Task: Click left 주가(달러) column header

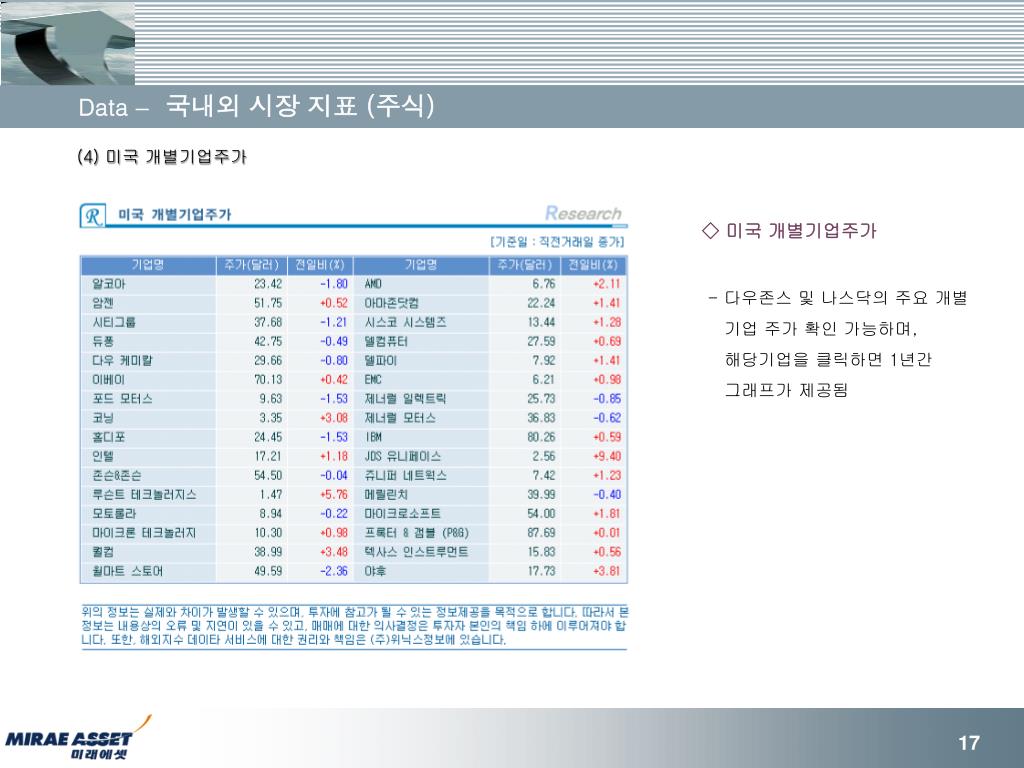Action: coord(251,265)
